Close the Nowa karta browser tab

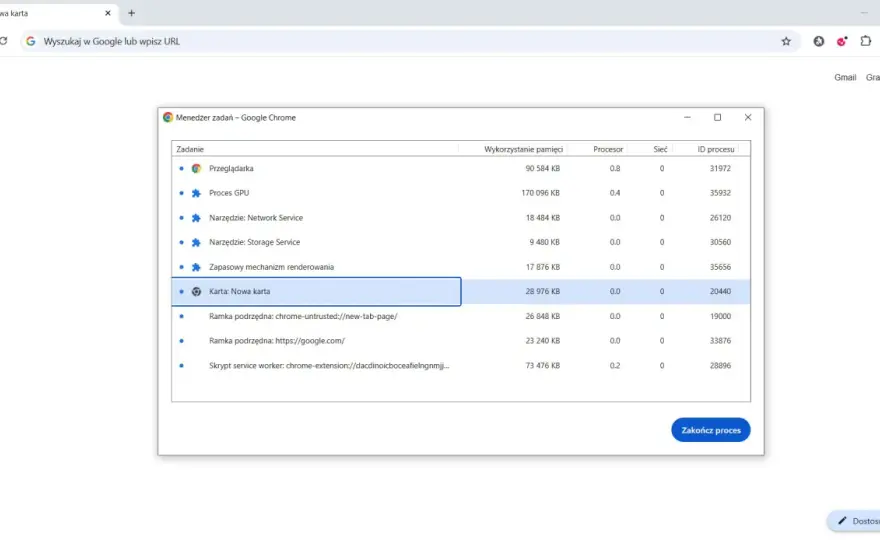coord(108,13)
